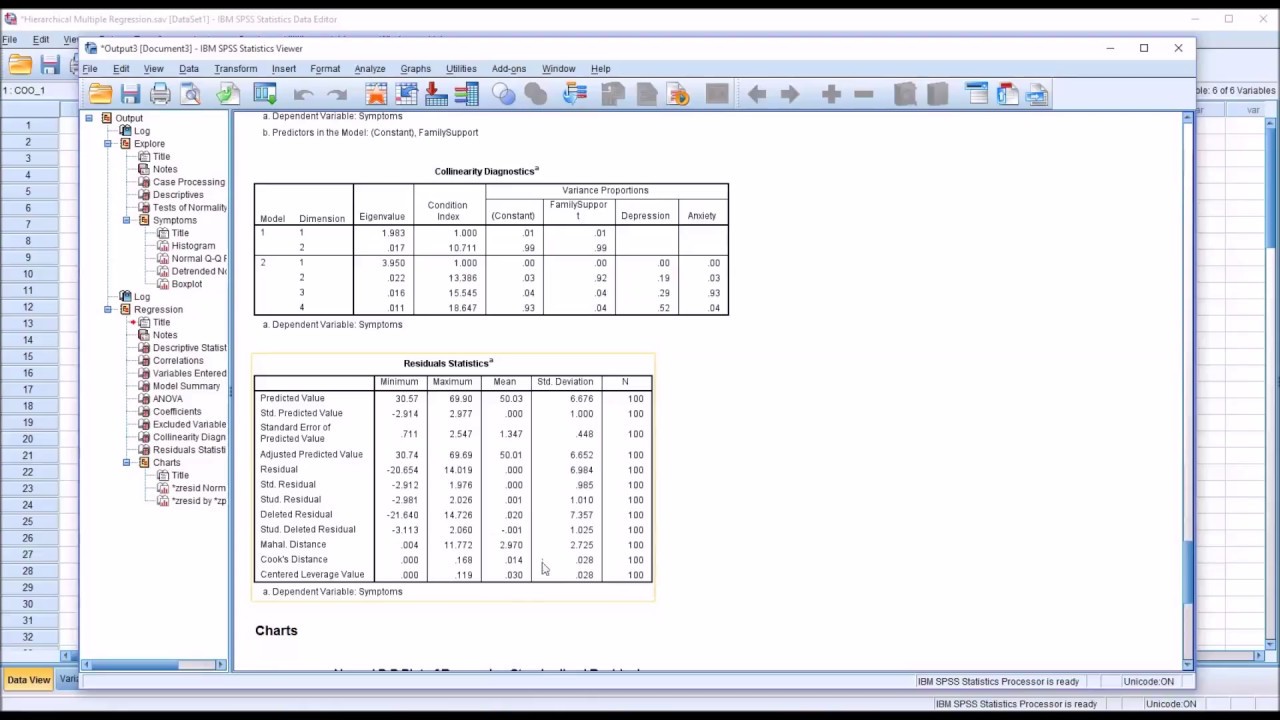Viewport: 1280px width, 720px height.
Task: Click the overlapping circles toolbar icon
Action: [504, 94]
